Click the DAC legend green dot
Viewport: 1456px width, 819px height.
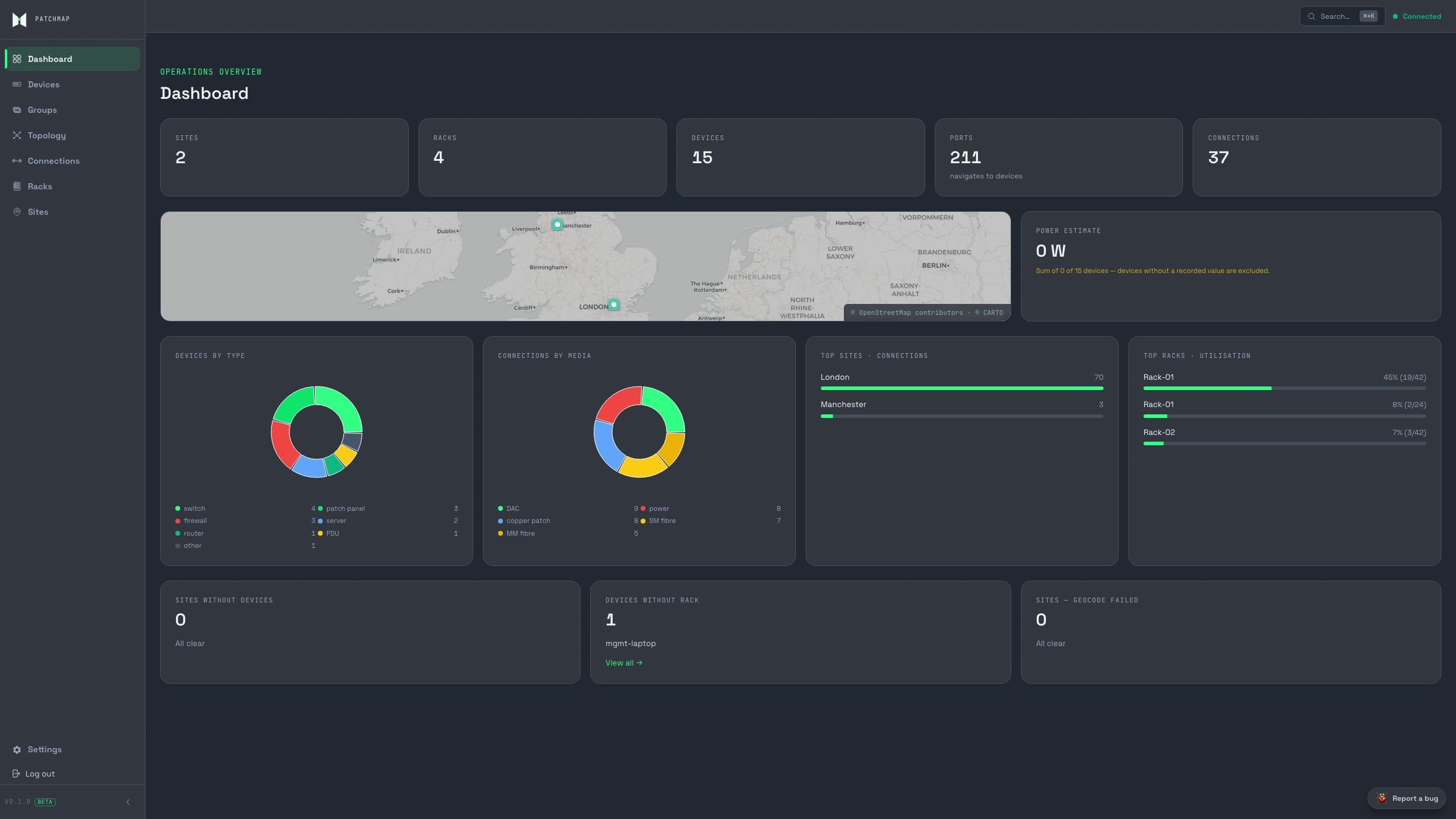tap(500, 508)
